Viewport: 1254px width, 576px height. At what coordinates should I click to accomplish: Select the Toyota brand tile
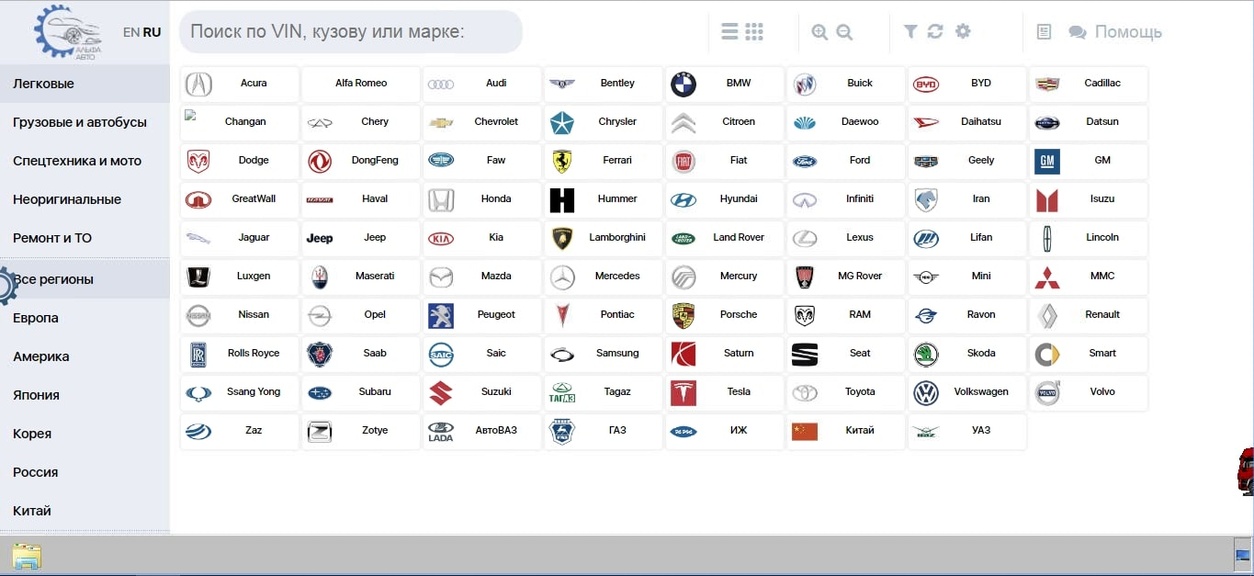(846, 393)
